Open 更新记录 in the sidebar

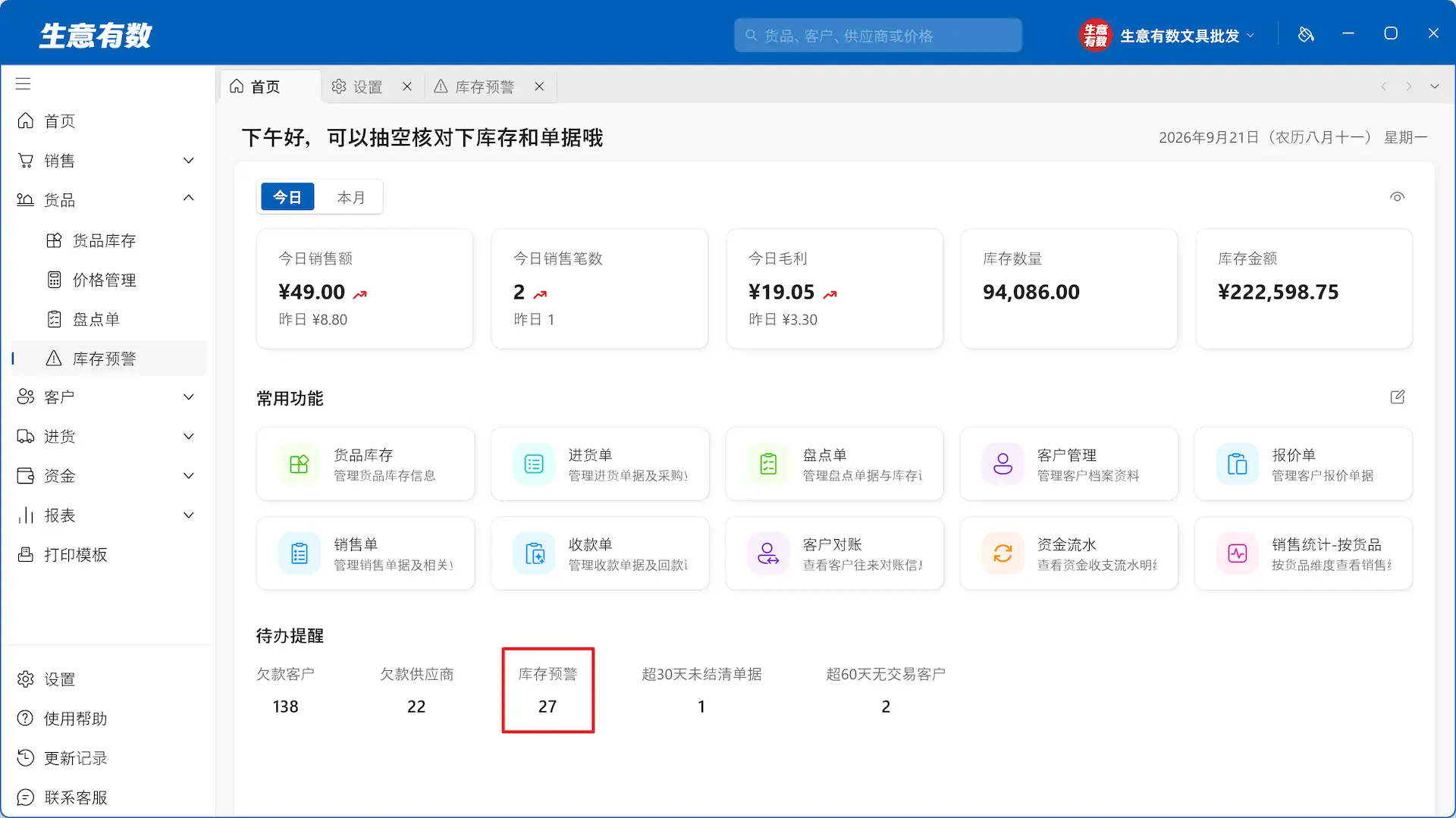pyautogui.click(x=108, y=758)
